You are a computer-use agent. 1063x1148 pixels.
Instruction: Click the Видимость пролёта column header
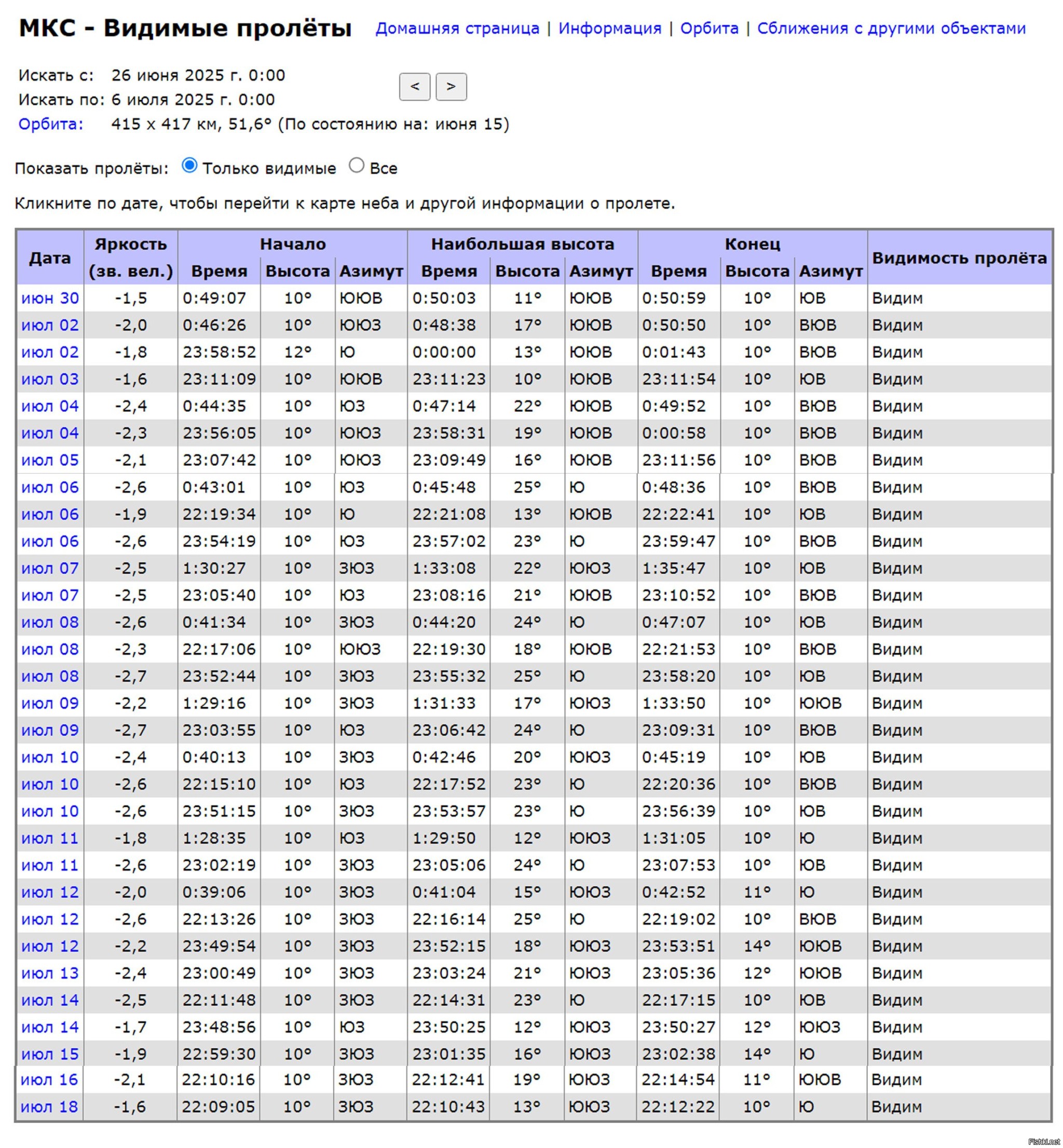coord(960,258)
